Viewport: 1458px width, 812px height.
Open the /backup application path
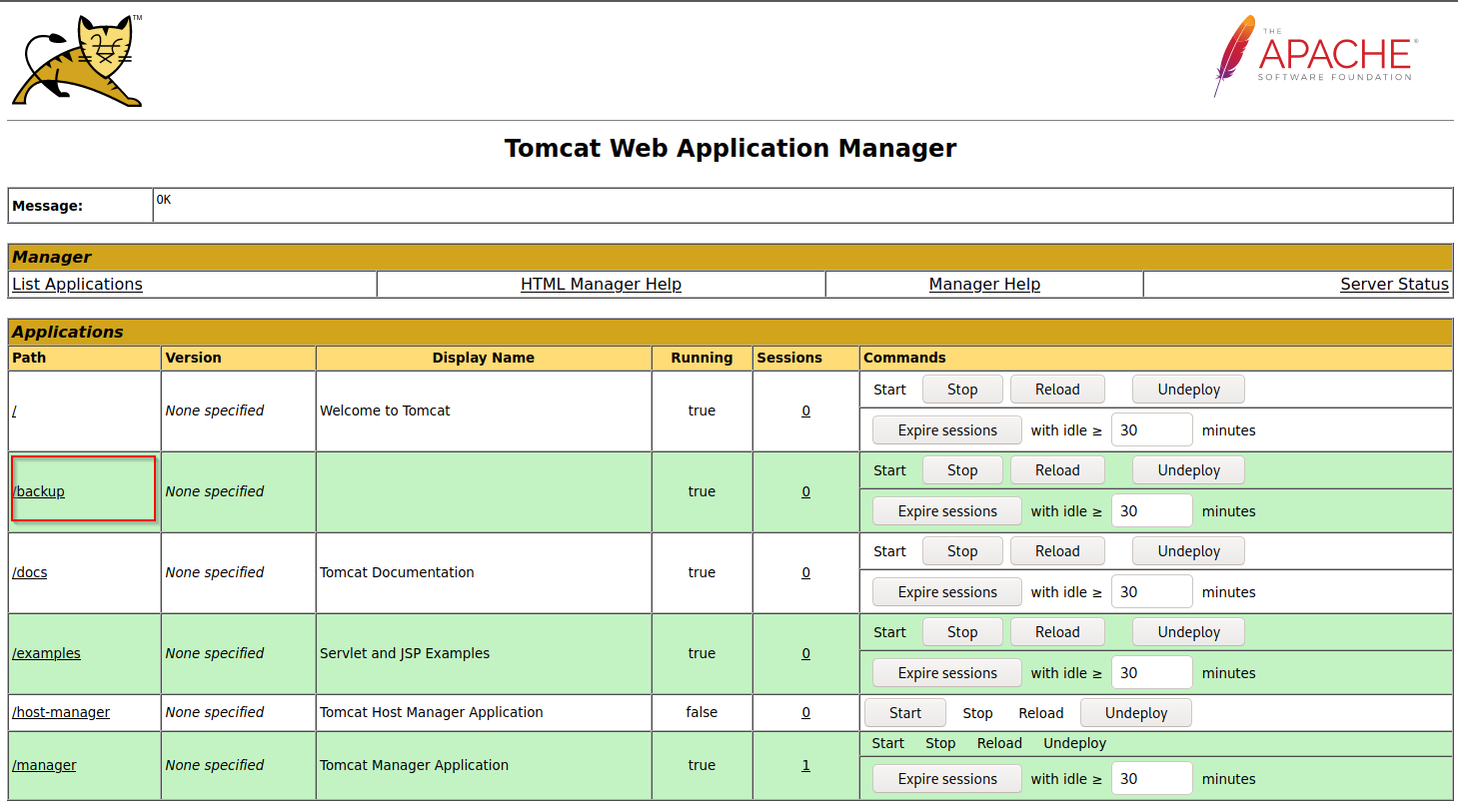click(x=40, y=491)
